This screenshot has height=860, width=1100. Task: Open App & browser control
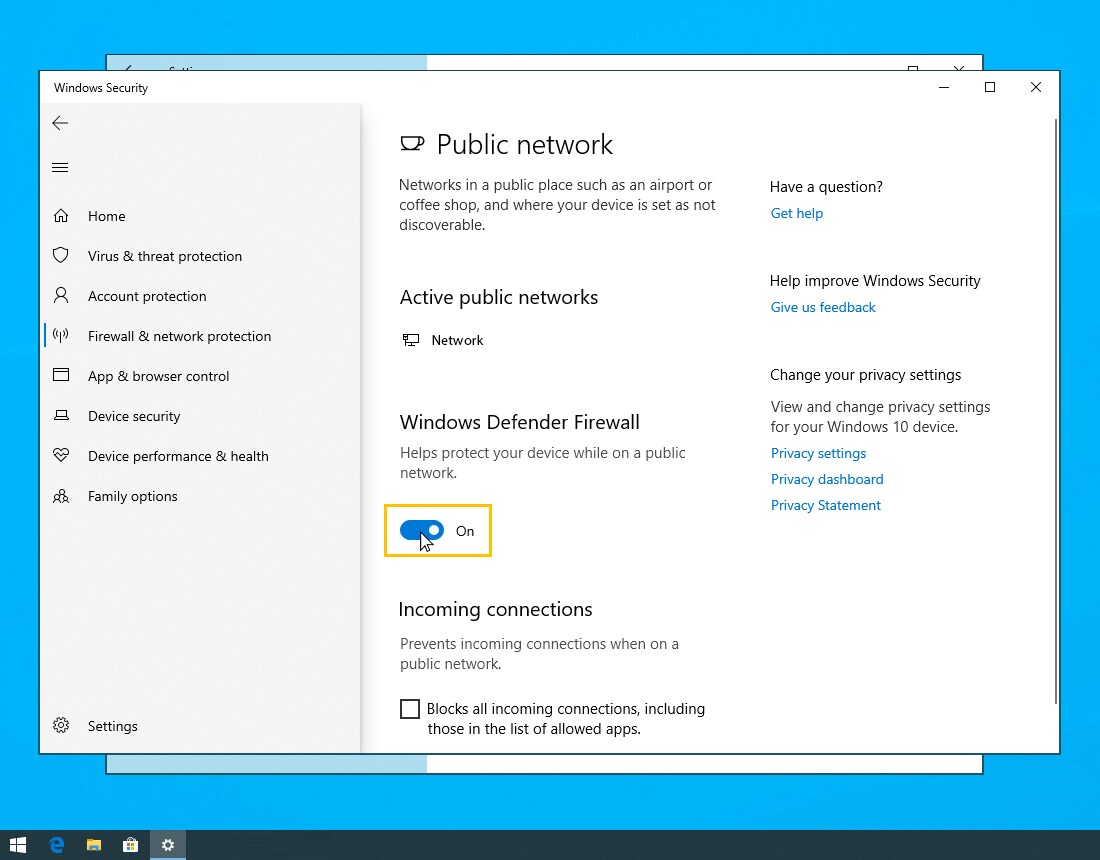[159, 376]
